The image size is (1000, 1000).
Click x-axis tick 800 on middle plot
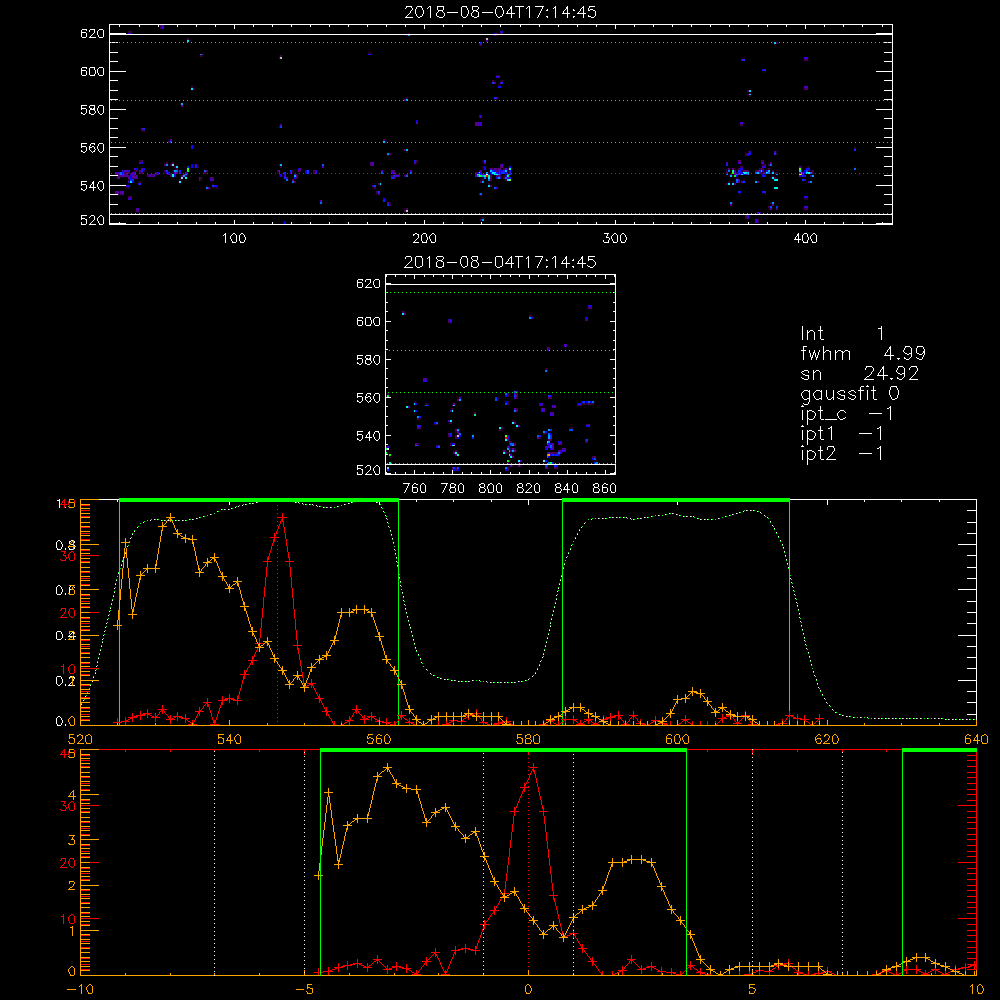click(490, 489)
